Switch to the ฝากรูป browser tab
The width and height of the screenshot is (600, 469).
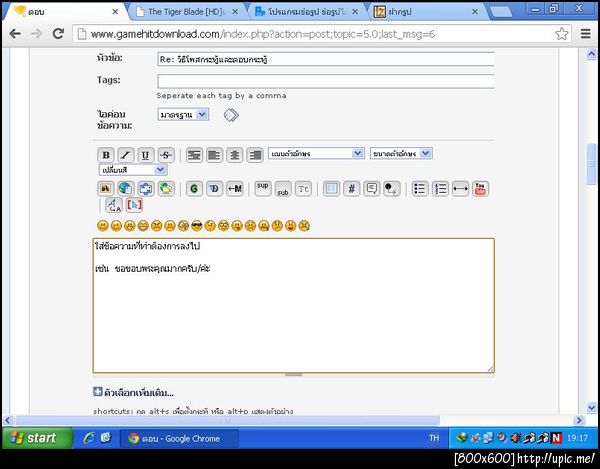point(427,12)
